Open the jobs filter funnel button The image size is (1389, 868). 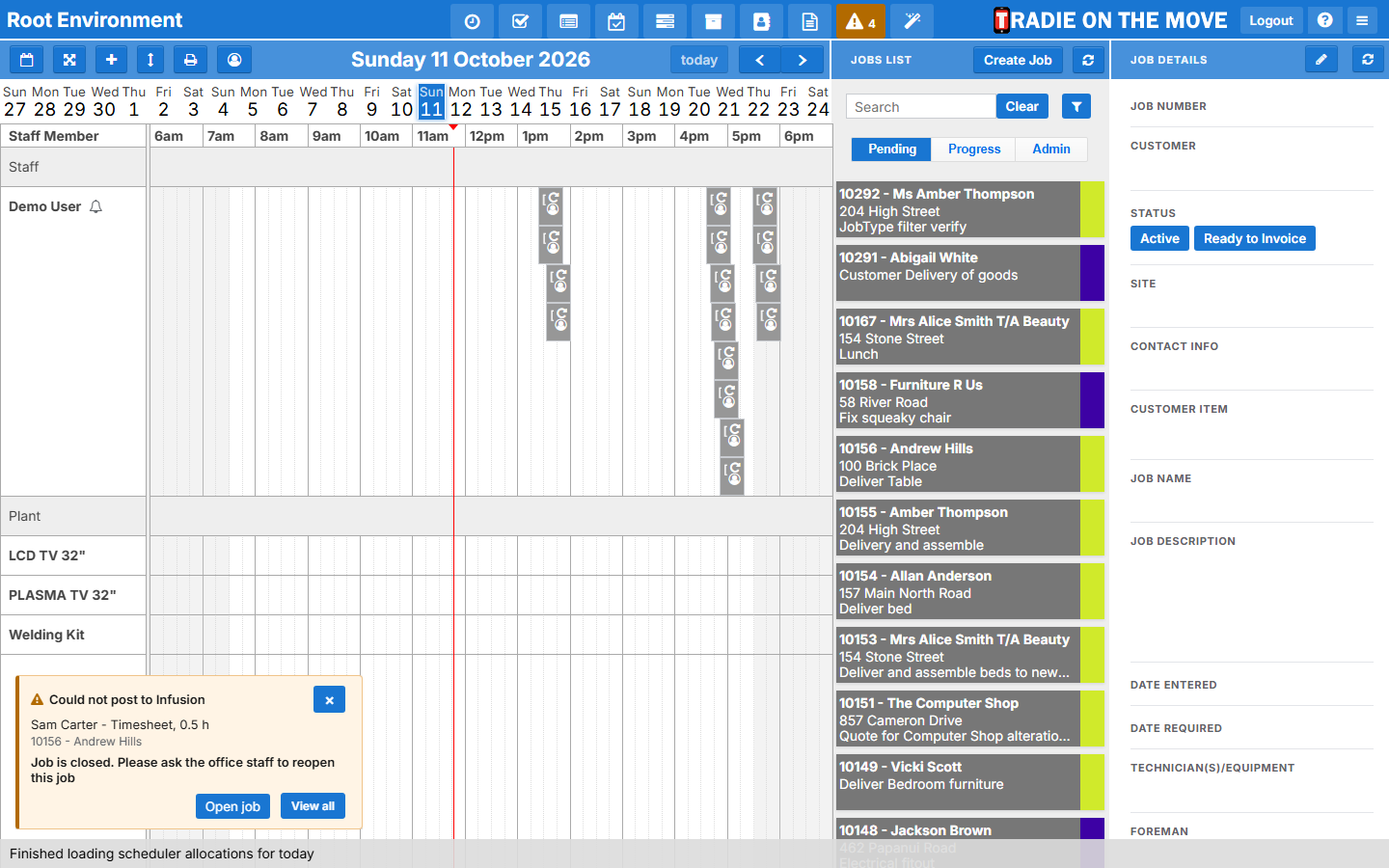1076,106
